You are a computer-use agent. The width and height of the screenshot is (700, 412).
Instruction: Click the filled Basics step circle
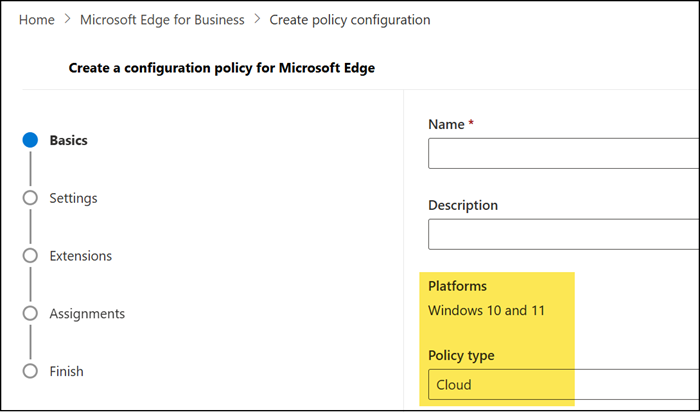(x=30, y=140)
